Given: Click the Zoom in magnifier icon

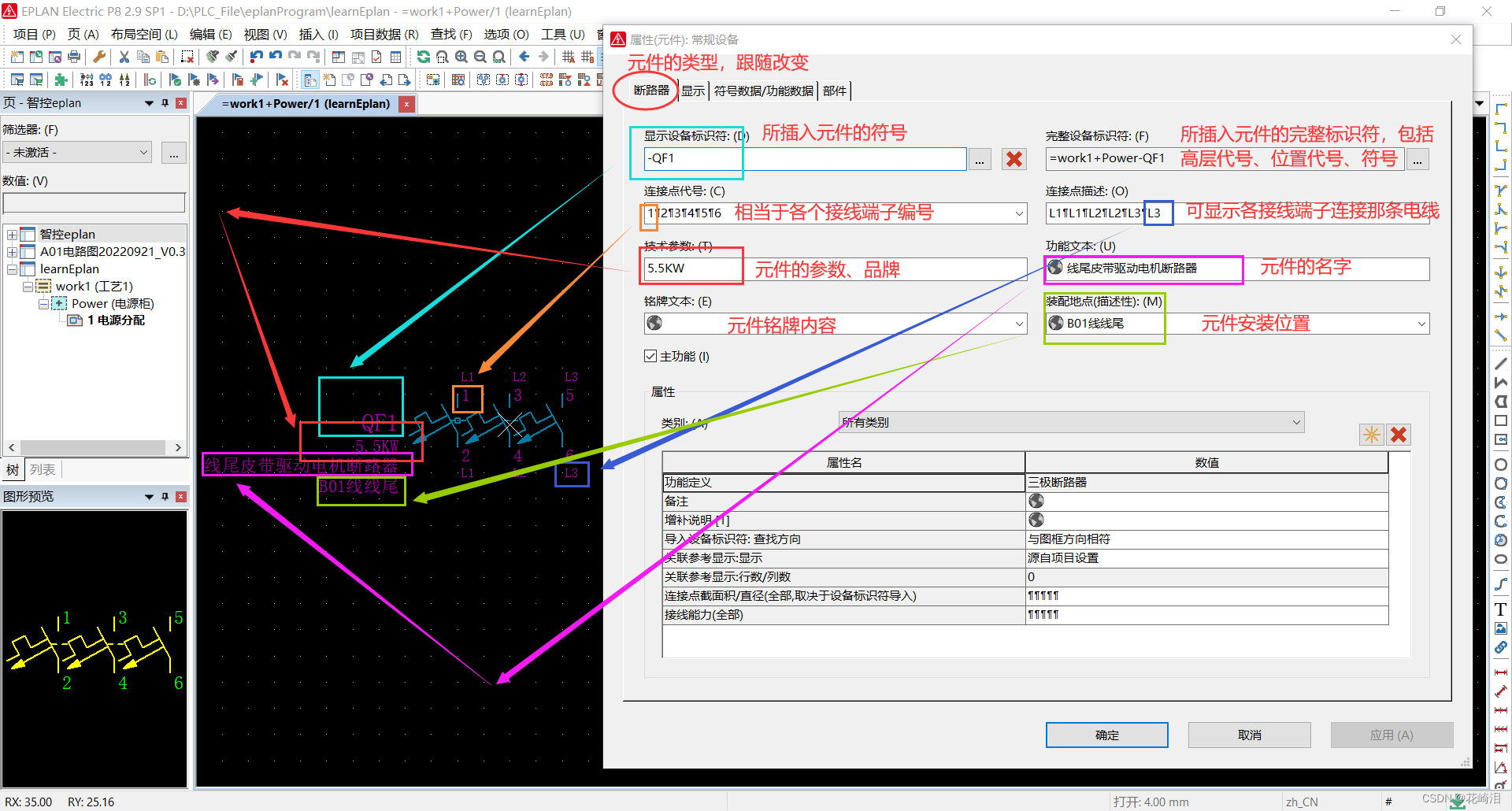Looking at the screenshot, I should [461, 57].
